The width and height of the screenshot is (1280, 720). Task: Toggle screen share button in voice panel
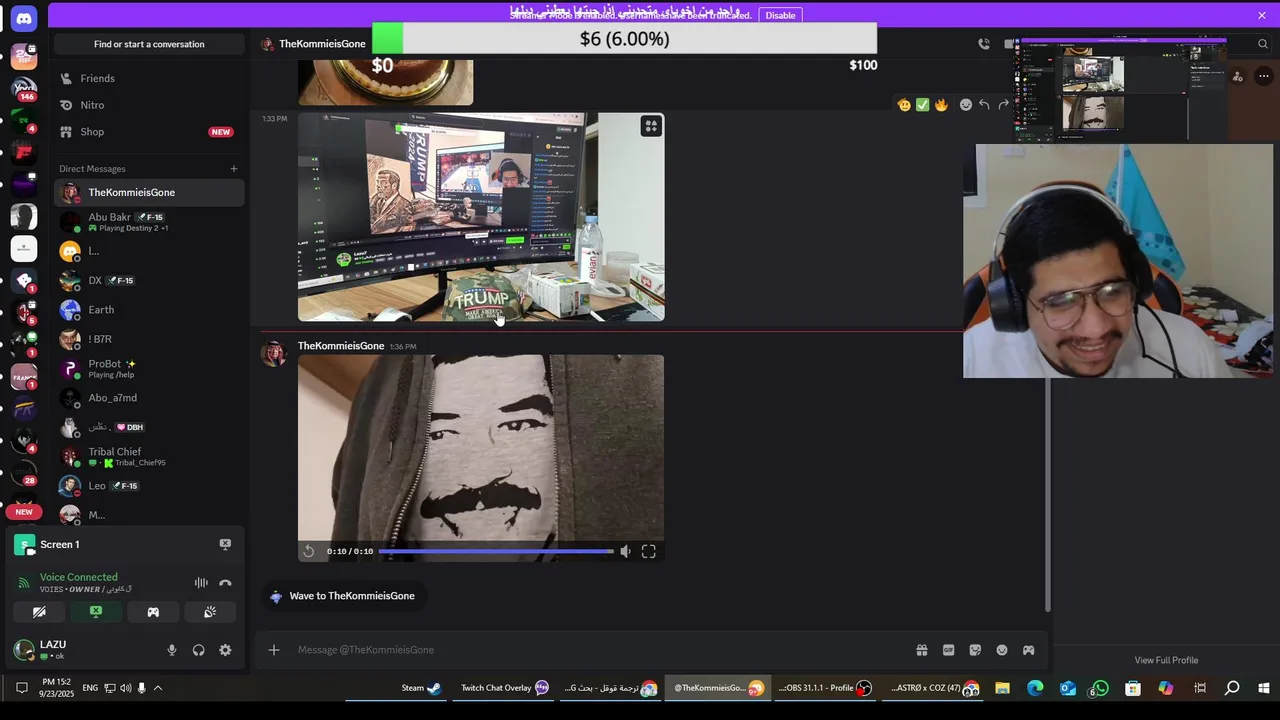click(x=96, y=612)
